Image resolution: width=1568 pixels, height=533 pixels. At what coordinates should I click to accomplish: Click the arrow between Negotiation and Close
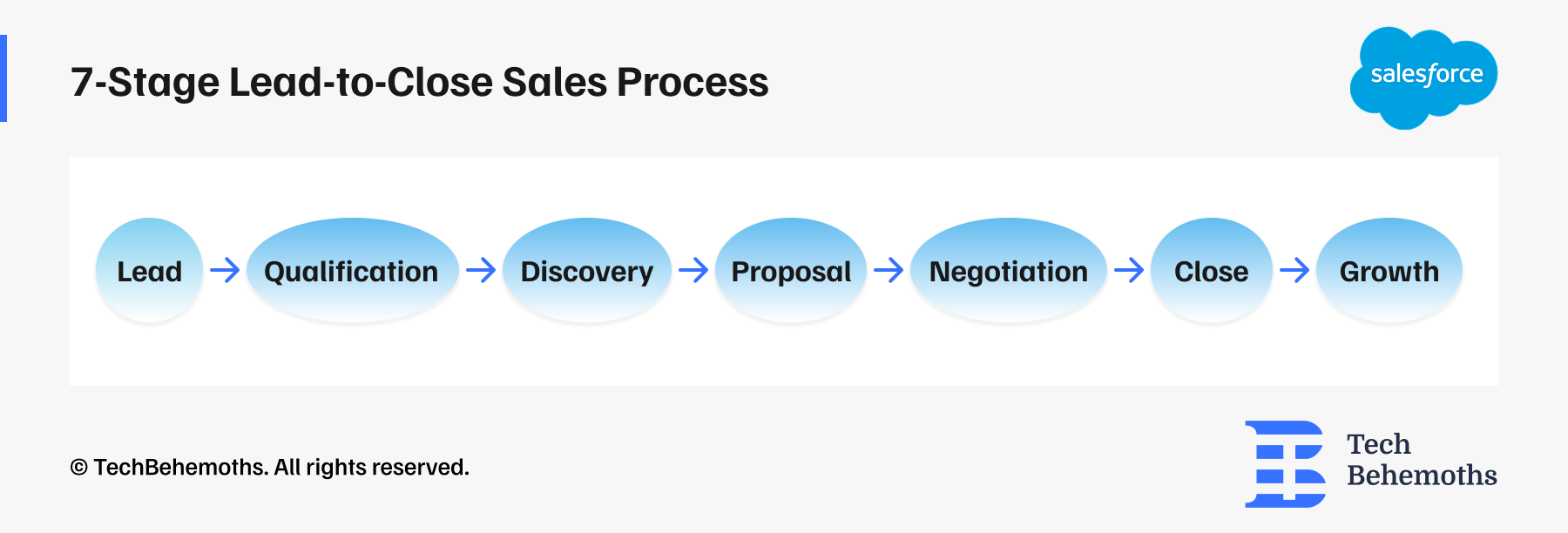click(1129, 270)
